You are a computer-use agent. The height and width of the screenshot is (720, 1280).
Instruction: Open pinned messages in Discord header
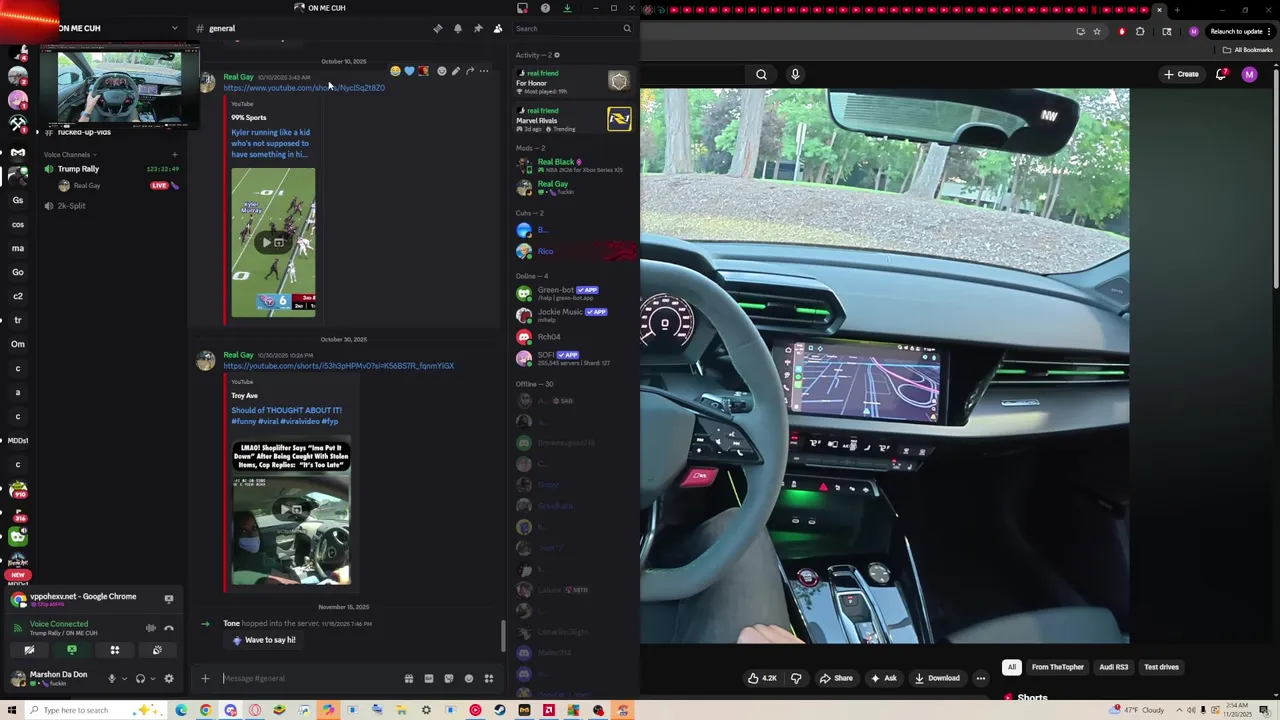click(x=478, y=28)
